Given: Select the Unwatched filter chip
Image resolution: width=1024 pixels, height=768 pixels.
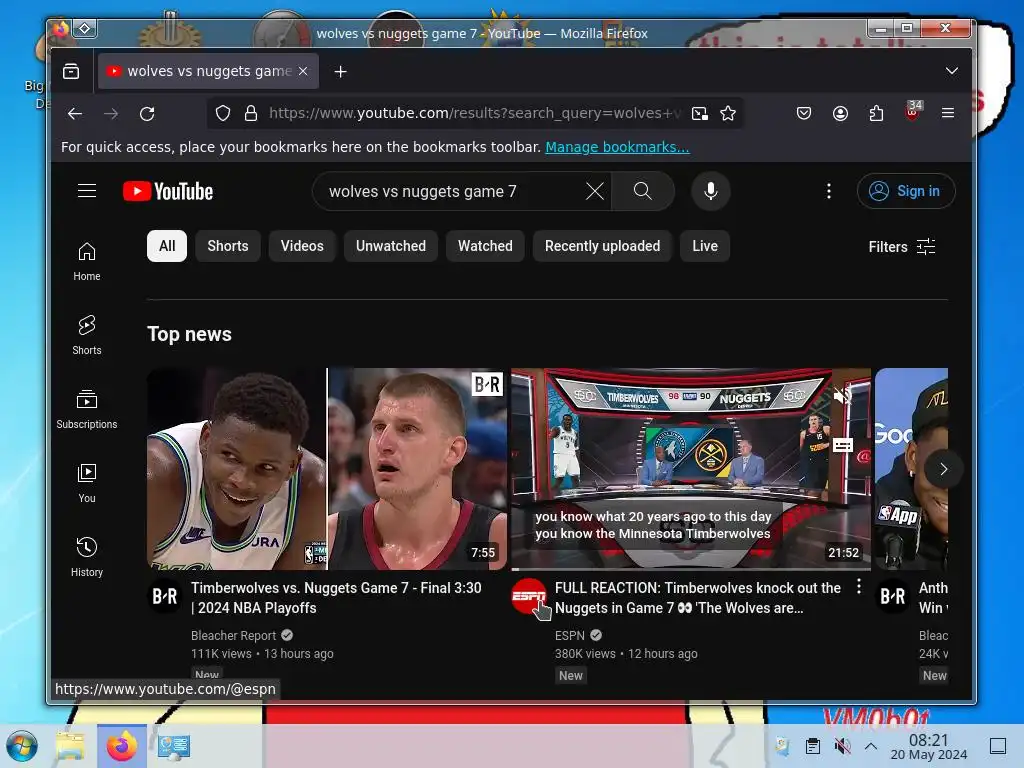Looking at the screenshot, I should tap(391, 246).
